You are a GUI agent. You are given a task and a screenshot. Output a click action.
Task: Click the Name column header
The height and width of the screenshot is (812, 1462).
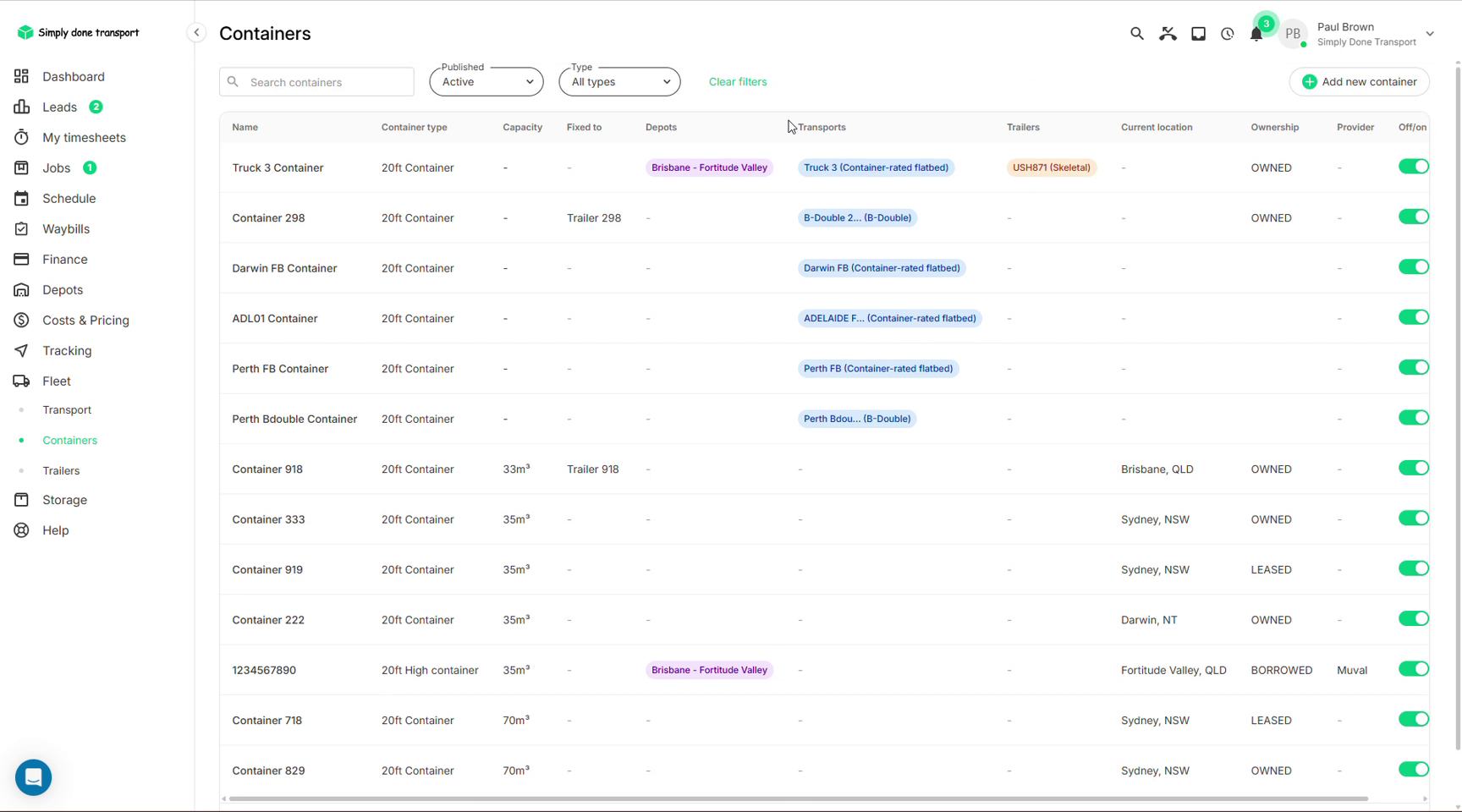click(245, 127)
